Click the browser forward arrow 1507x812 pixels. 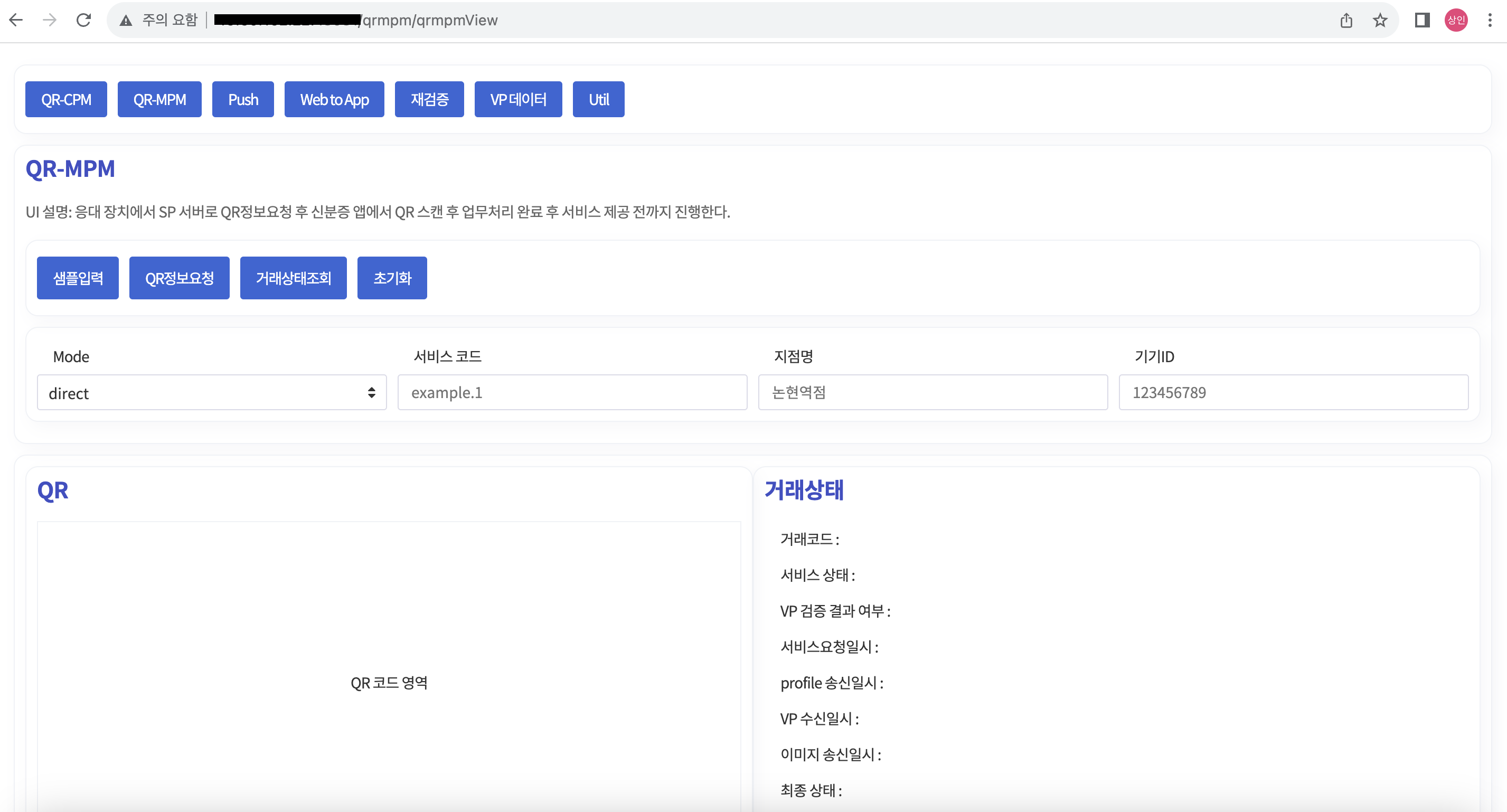[x=50, y=20]
